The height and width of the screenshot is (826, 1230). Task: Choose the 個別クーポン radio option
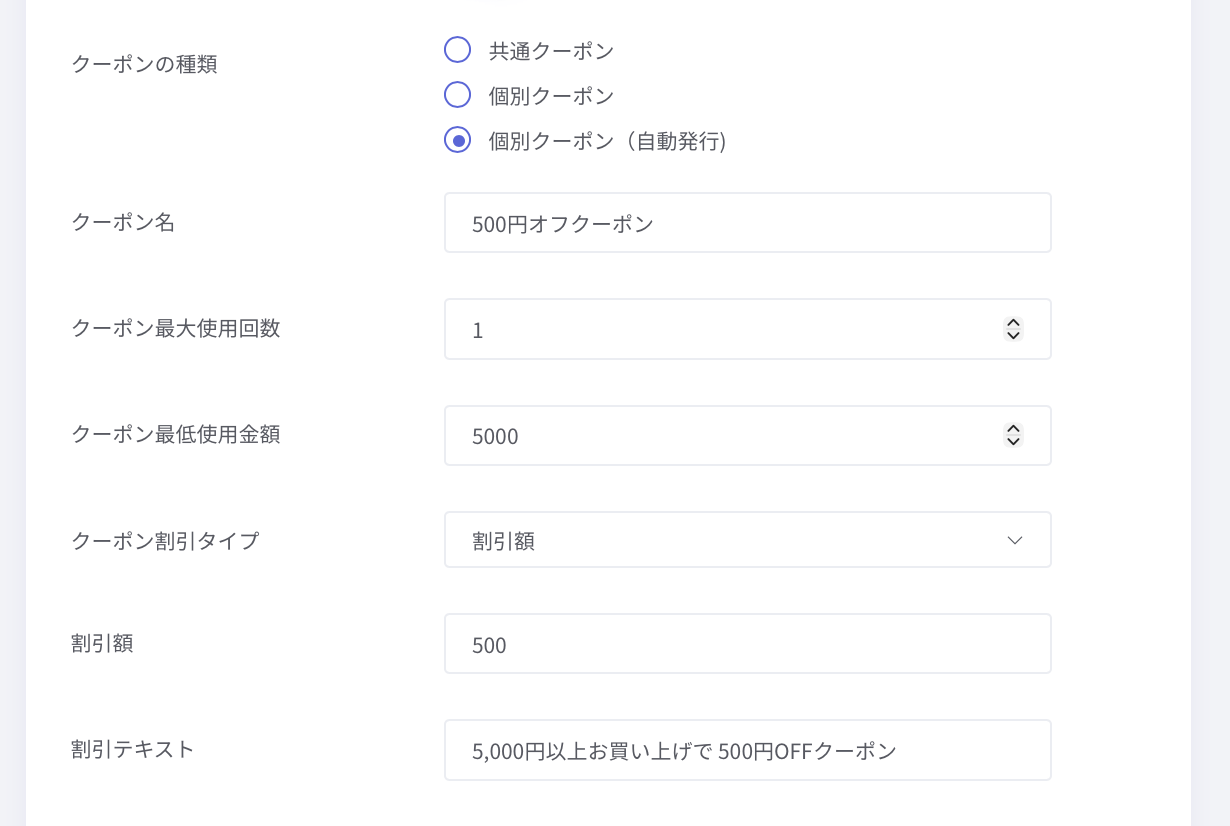[457, 95]
